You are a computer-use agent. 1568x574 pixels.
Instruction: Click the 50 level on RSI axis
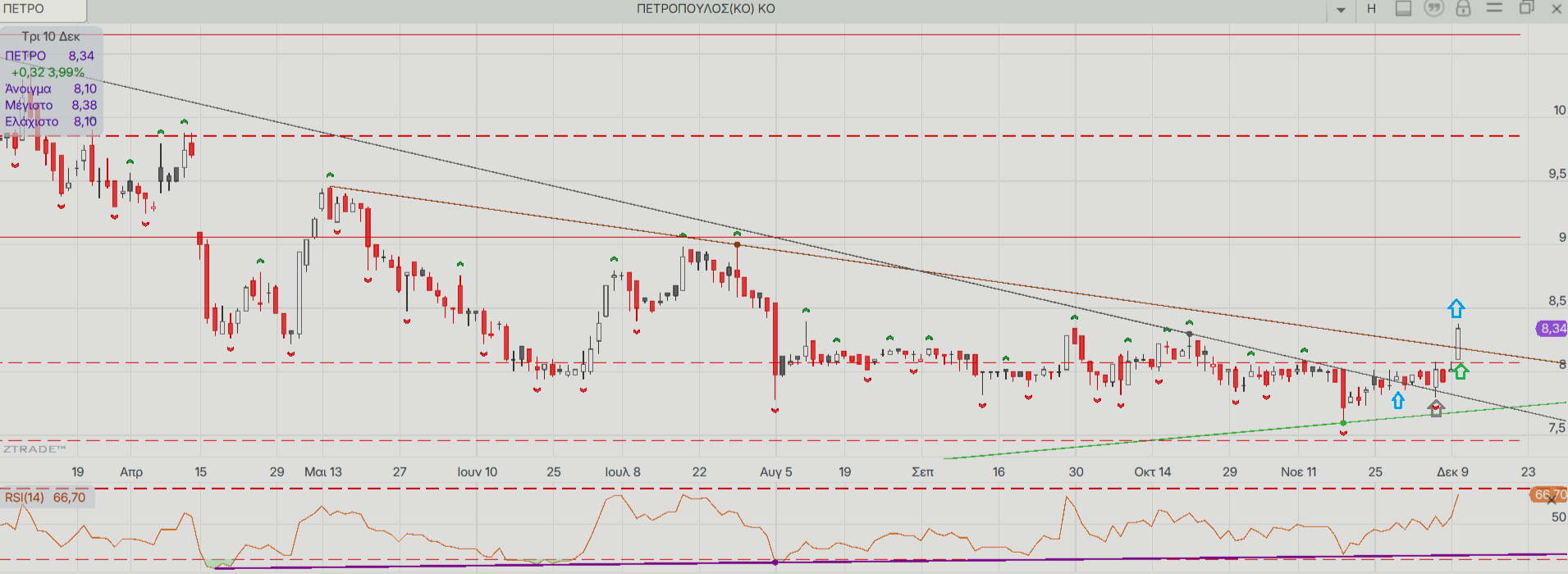pos(1558,517)
